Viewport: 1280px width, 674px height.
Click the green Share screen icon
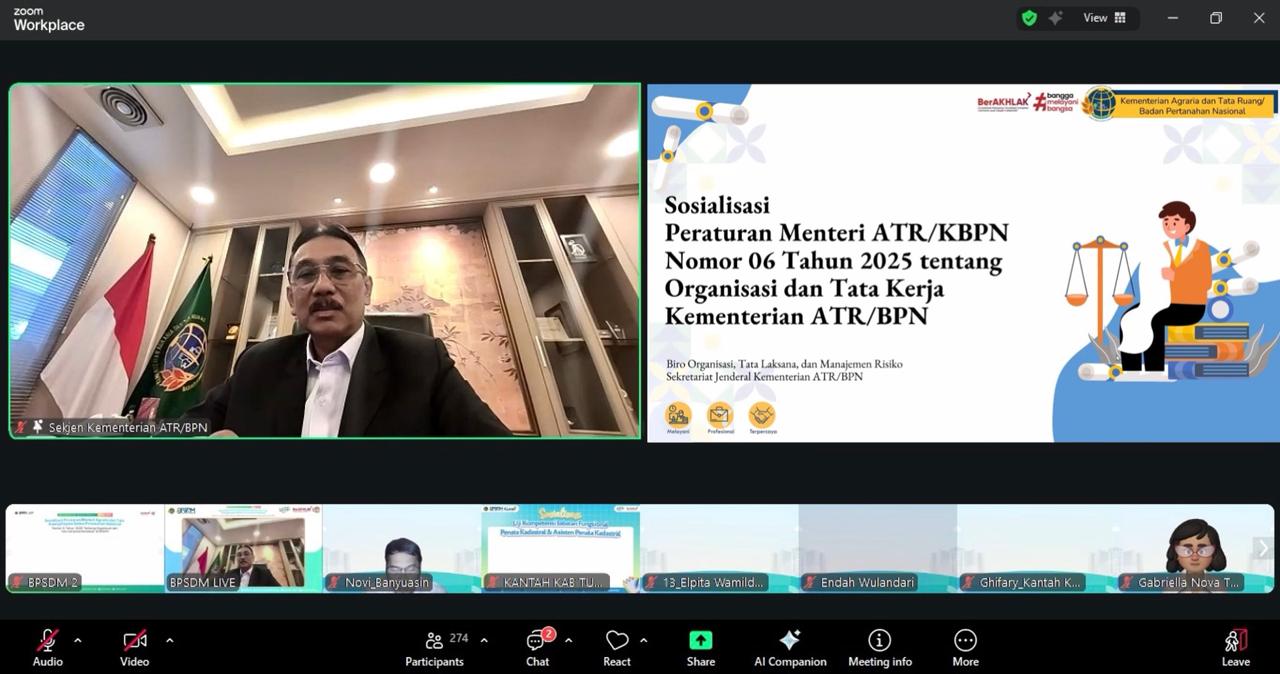click(699, 640)
